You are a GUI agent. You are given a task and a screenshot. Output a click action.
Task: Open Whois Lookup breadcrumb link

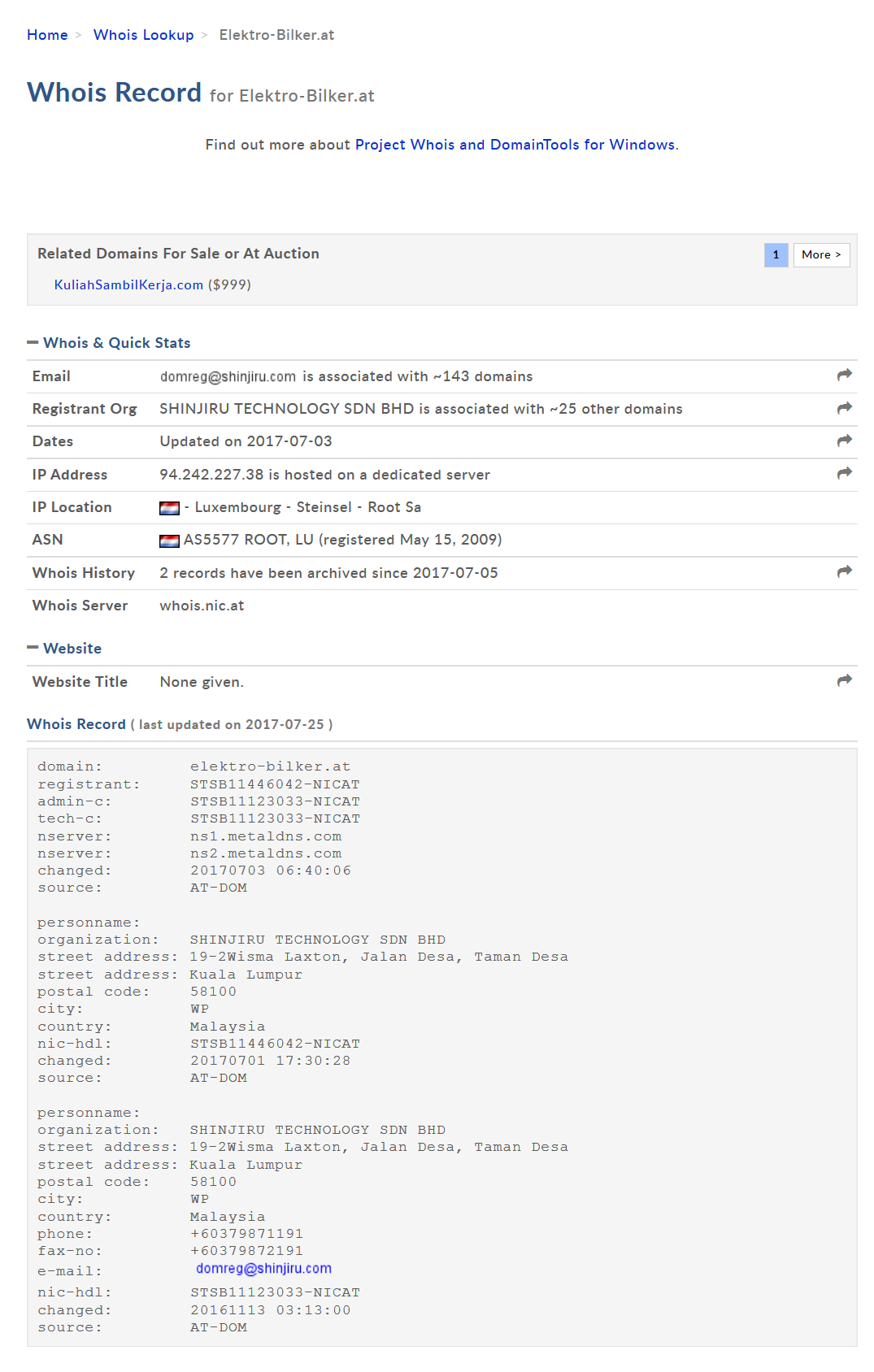[143, 35]
